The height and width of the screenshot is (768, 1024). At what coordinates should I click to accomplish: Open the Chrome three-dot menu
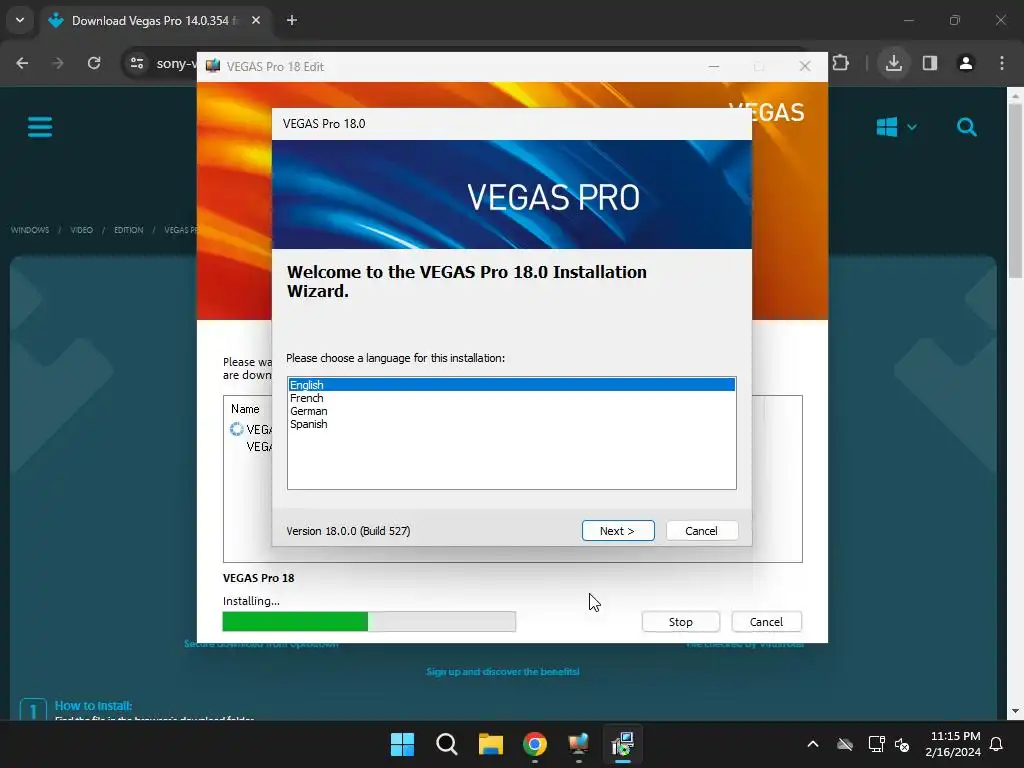[x=1002, y=63]
